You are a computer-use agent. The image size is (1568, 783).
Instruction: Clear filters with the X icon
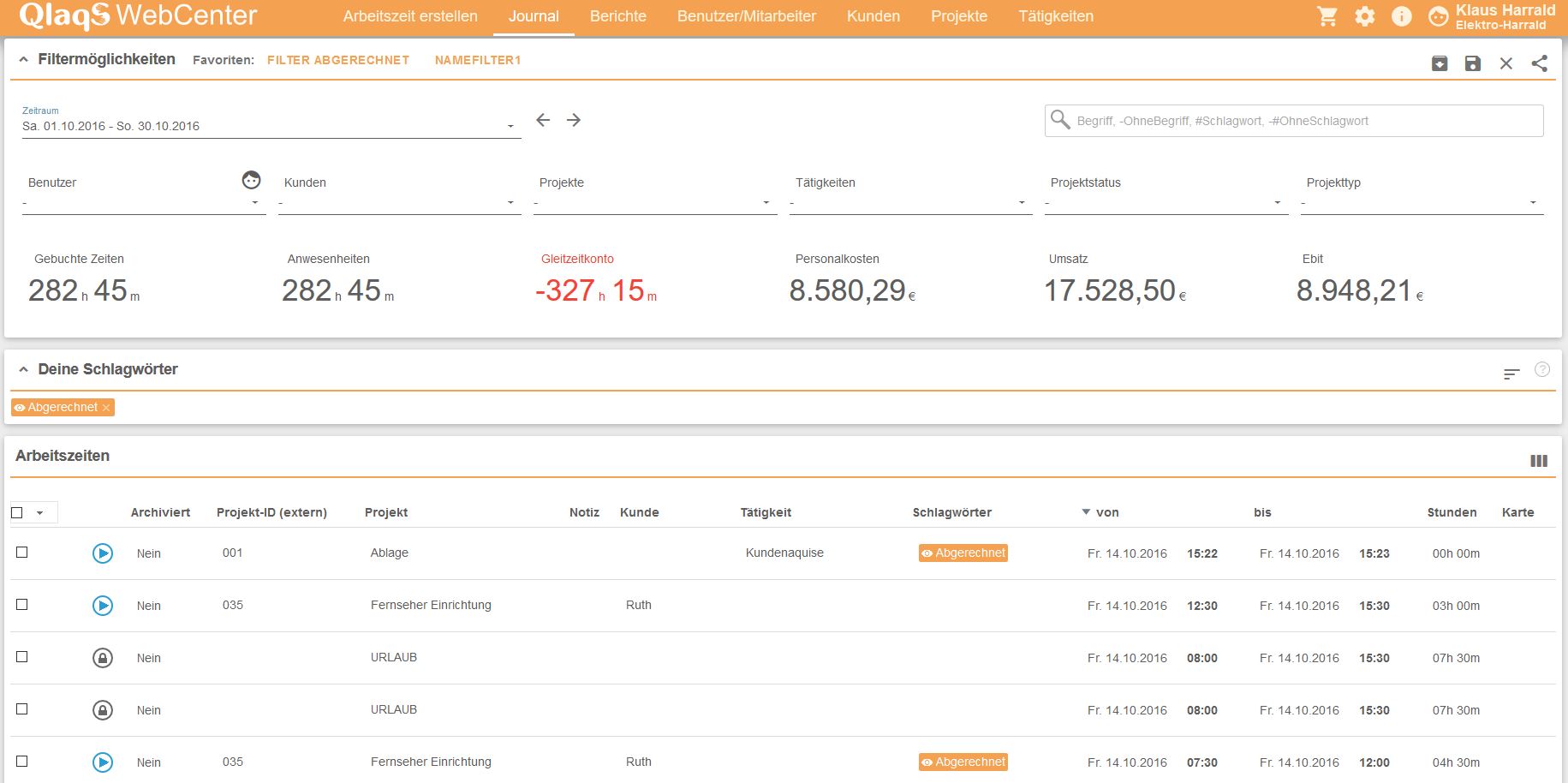click(1506, 63)
